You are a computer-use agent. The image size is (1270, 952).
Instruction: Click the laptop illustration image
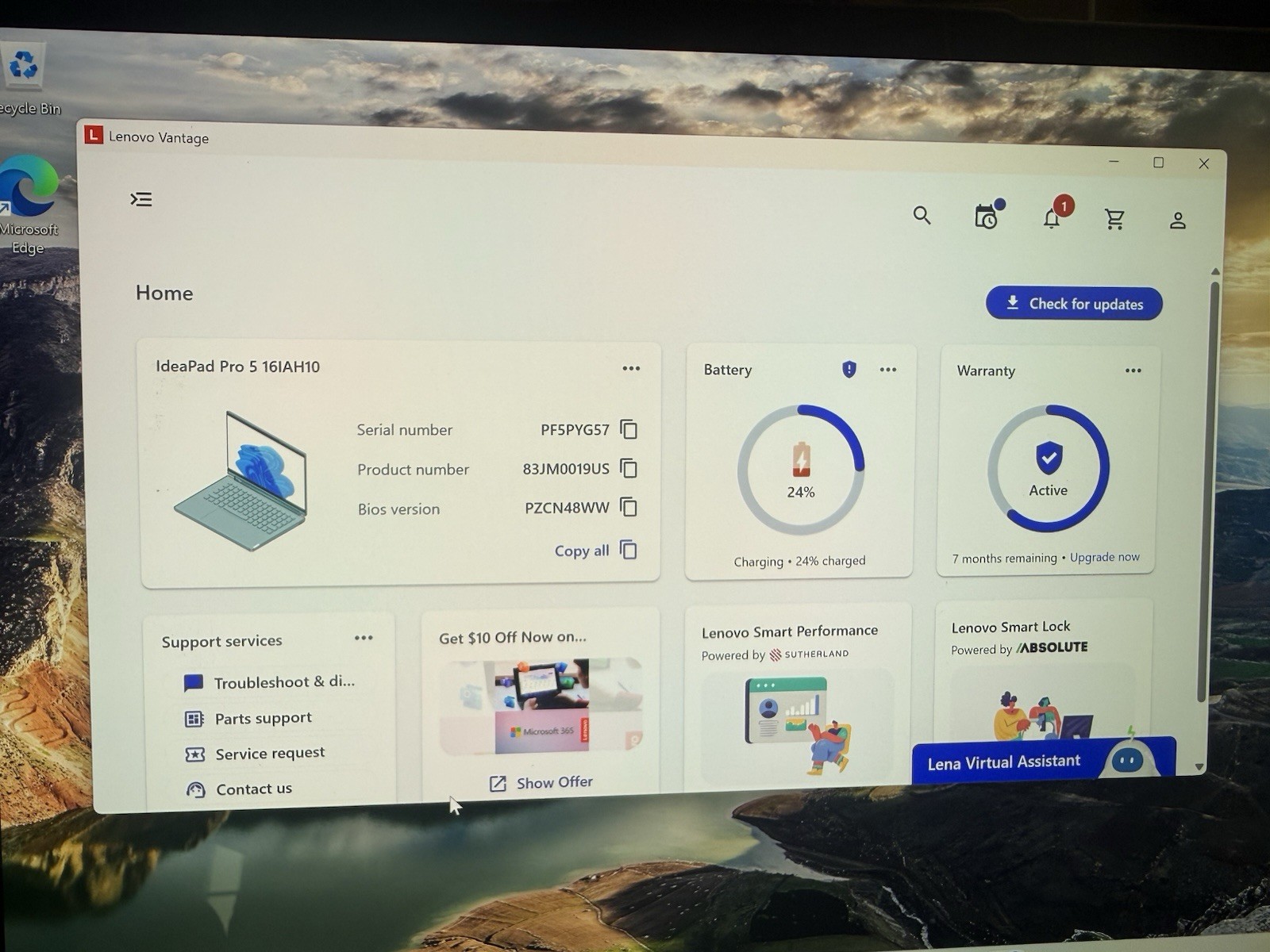241,481
